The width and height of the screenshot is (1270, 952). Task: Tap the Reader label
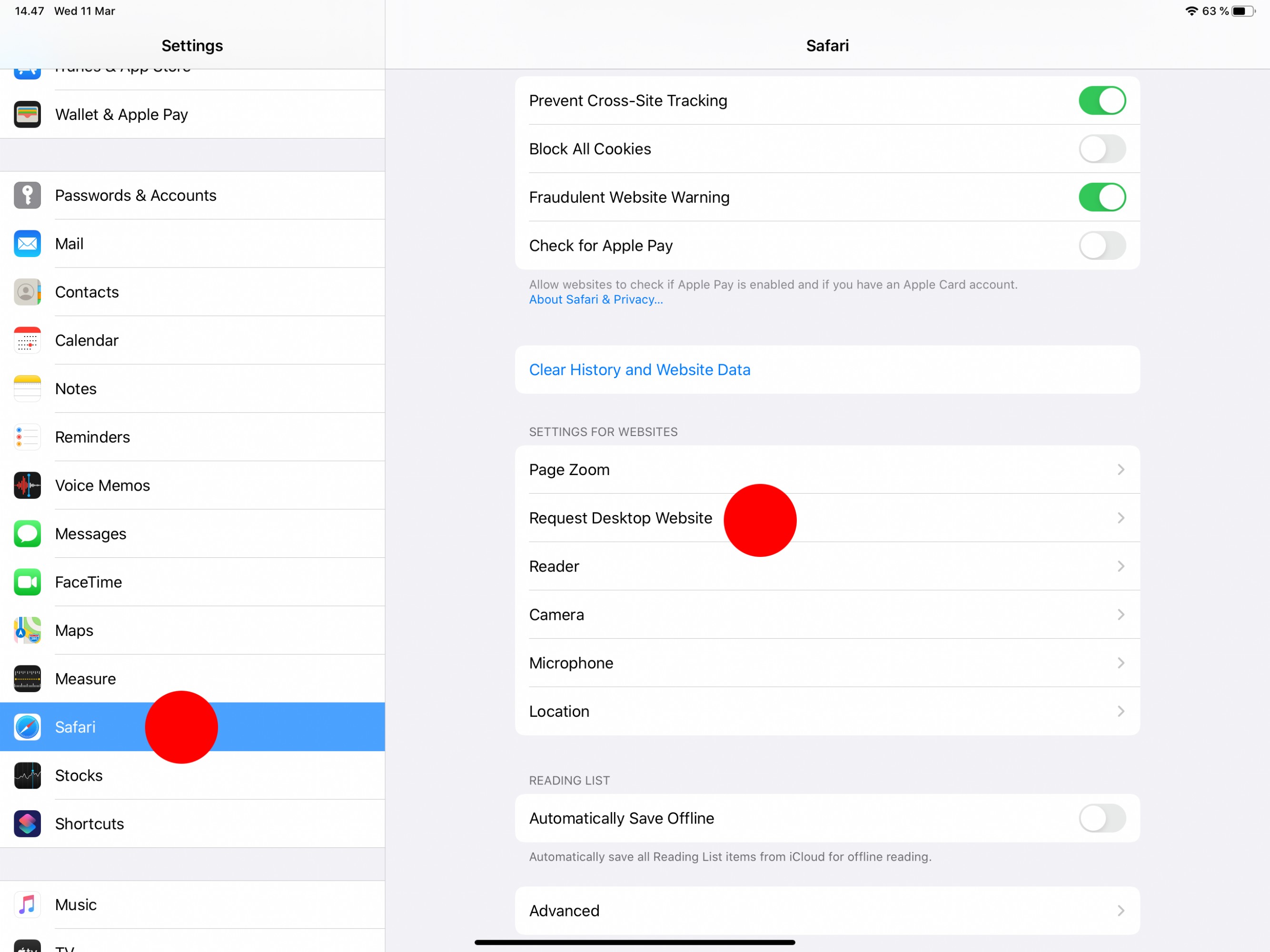pos(554,566)
